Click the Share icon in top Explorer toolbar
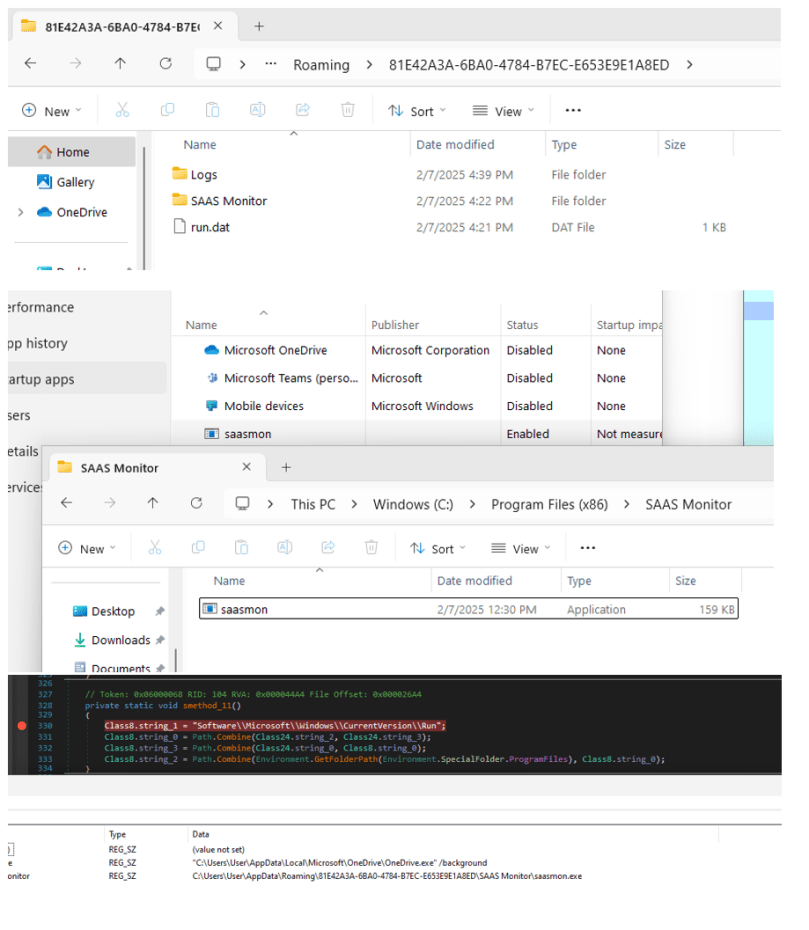 [x=302, y=110]
